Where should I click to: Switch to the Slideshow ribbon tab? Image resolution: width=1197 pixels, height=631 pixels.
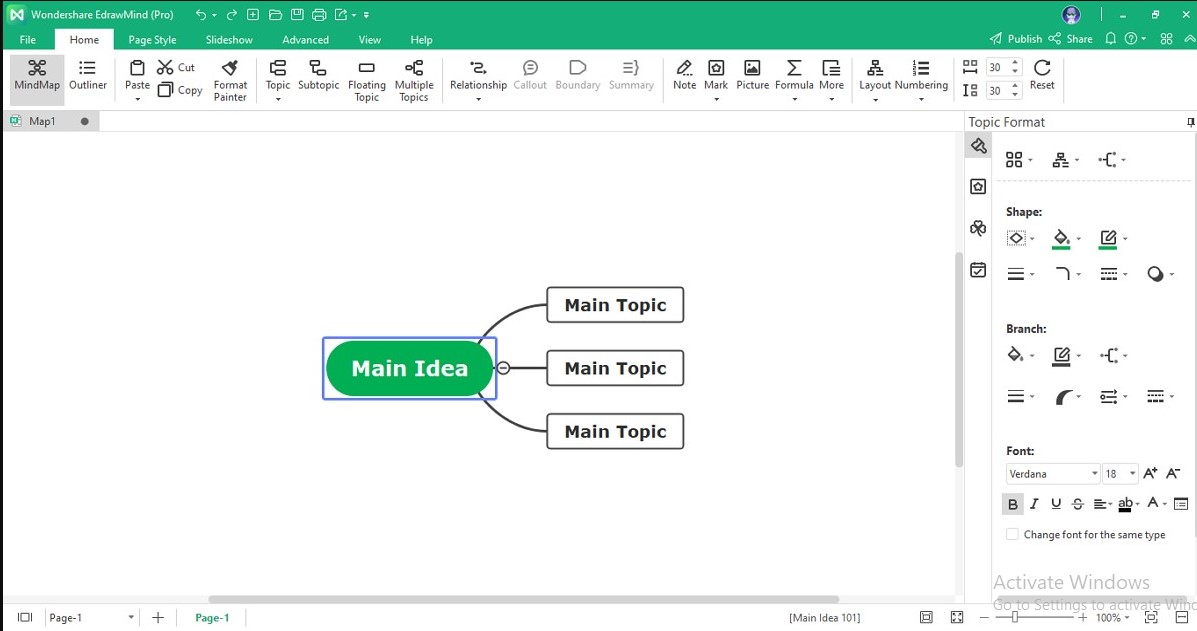tap(229, 39)
